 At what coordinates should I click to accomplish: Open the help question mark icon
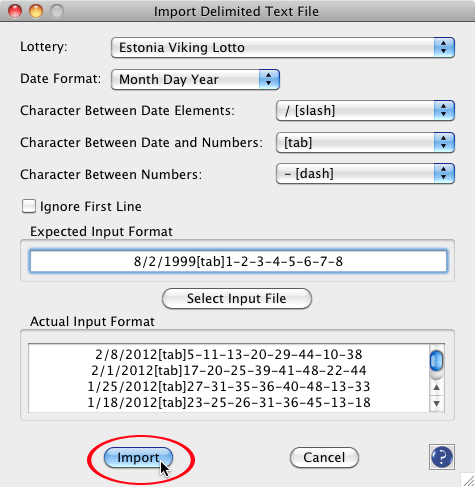coord(442,457)
